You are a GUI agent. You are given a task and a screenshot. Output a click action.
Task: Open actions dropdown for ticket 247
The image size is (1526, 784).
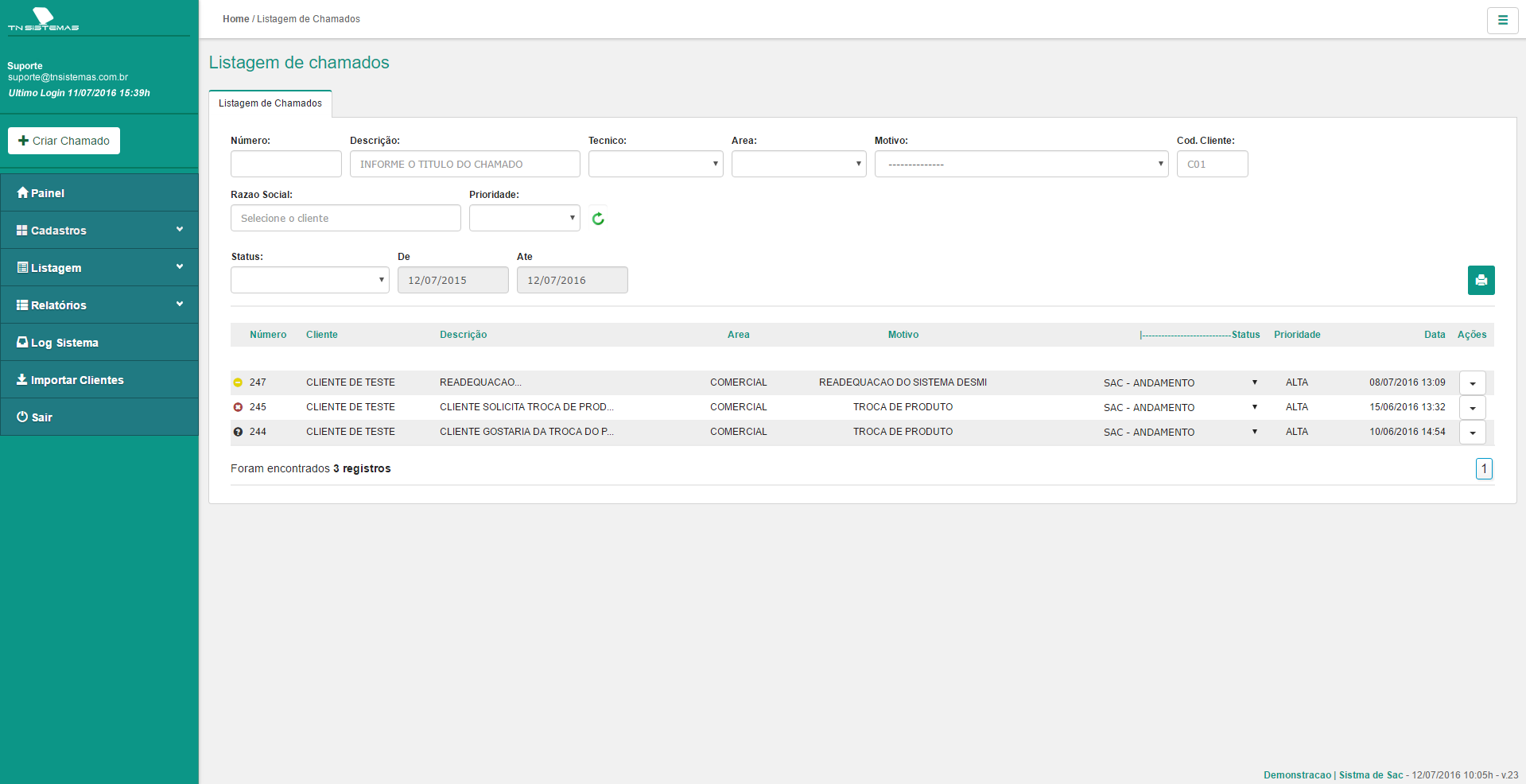[x=1472, y=383]
